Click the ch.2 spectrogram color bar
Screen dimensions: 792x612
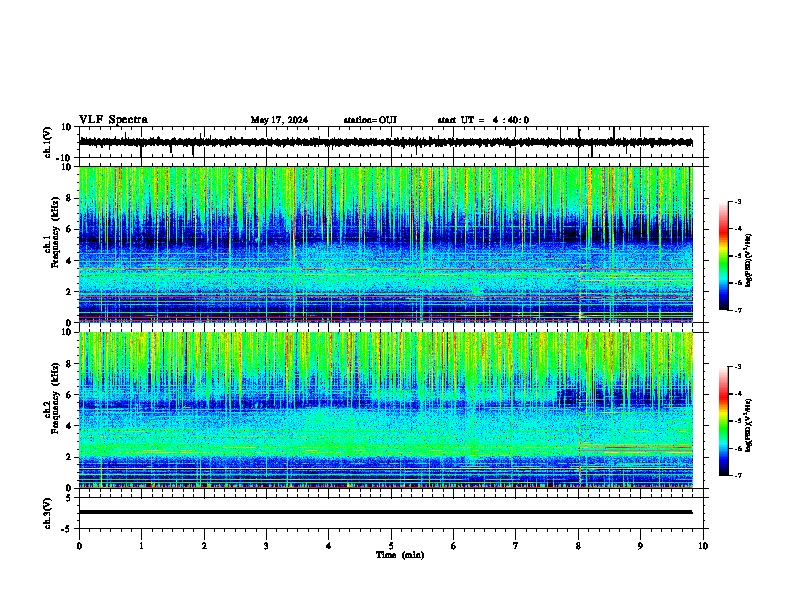[724, 421]
